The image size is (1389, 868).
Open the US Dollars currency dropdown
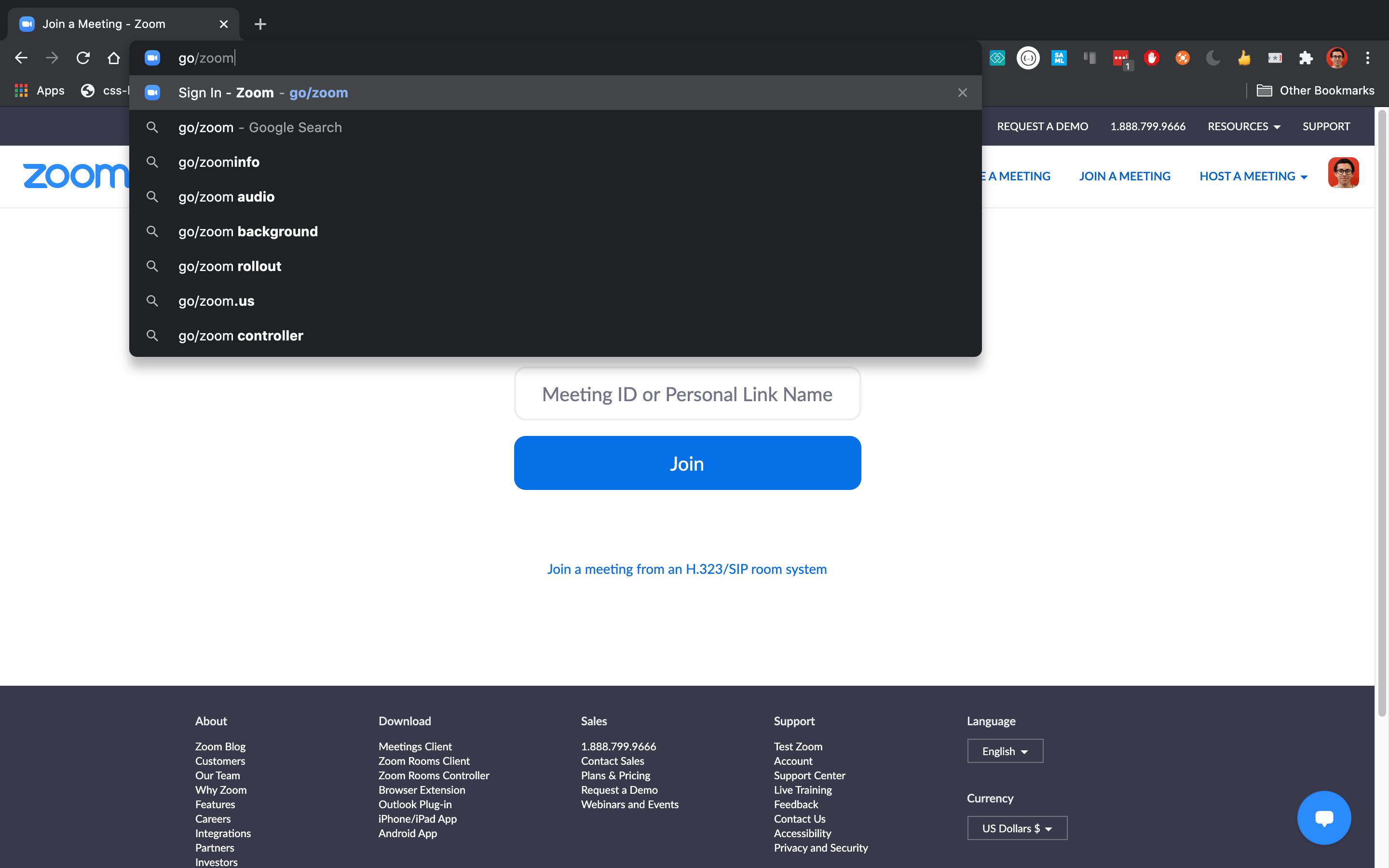(x=1017, y=828)
